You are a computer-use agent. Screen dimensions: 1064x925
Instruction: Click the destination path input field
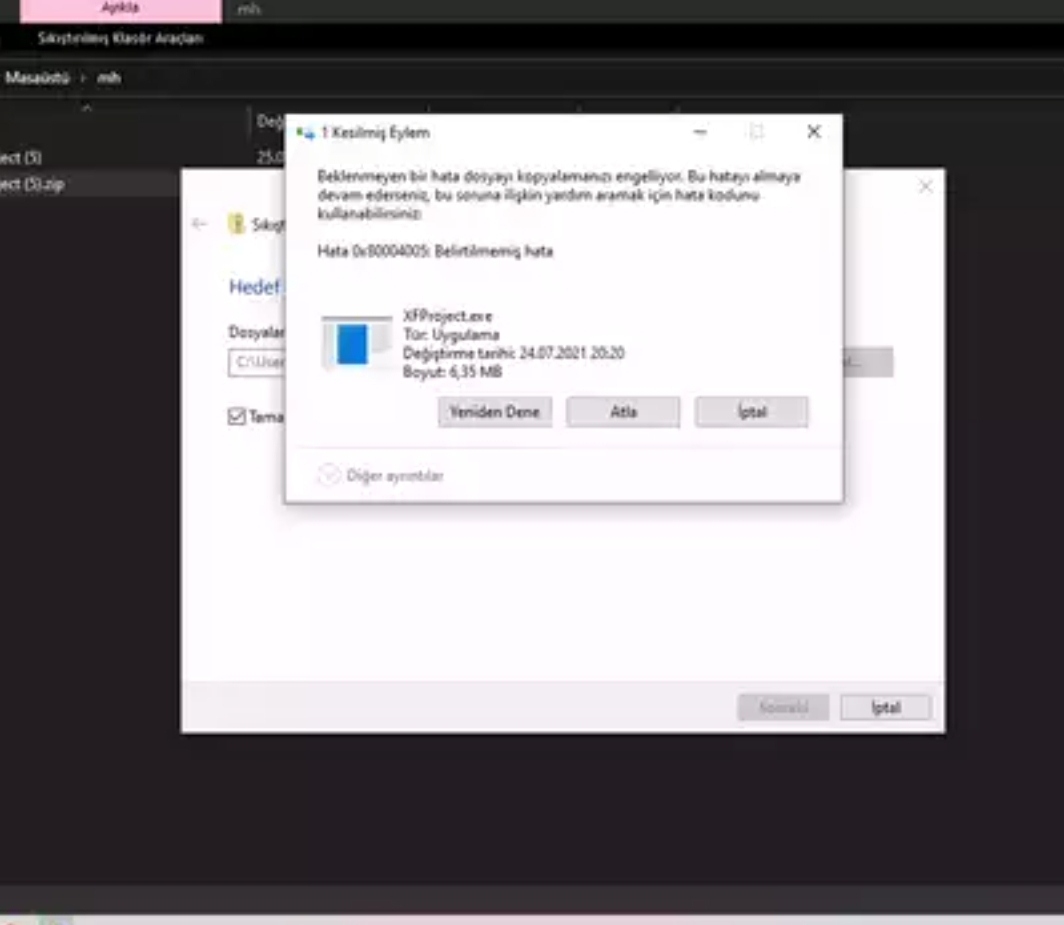pos(256,362)
